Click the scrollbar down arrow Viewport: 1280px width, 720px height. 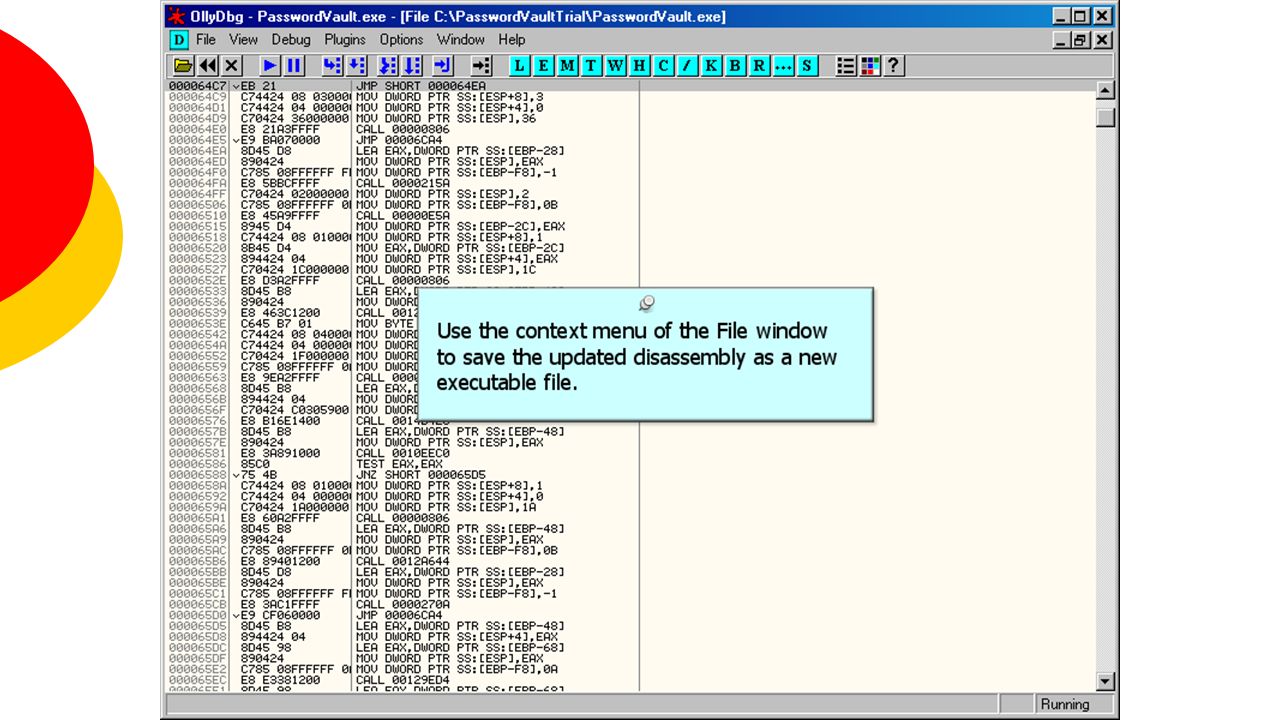pos(1105,682)
